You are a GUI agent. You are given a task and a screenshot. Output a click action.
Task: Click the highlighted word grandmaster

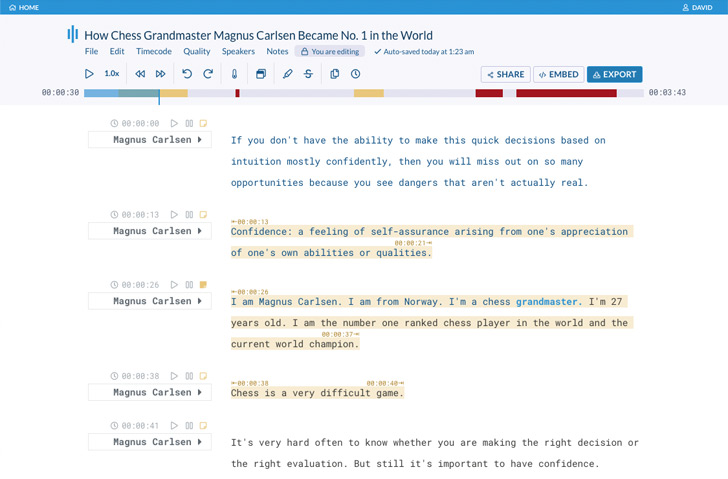(549, 302)
